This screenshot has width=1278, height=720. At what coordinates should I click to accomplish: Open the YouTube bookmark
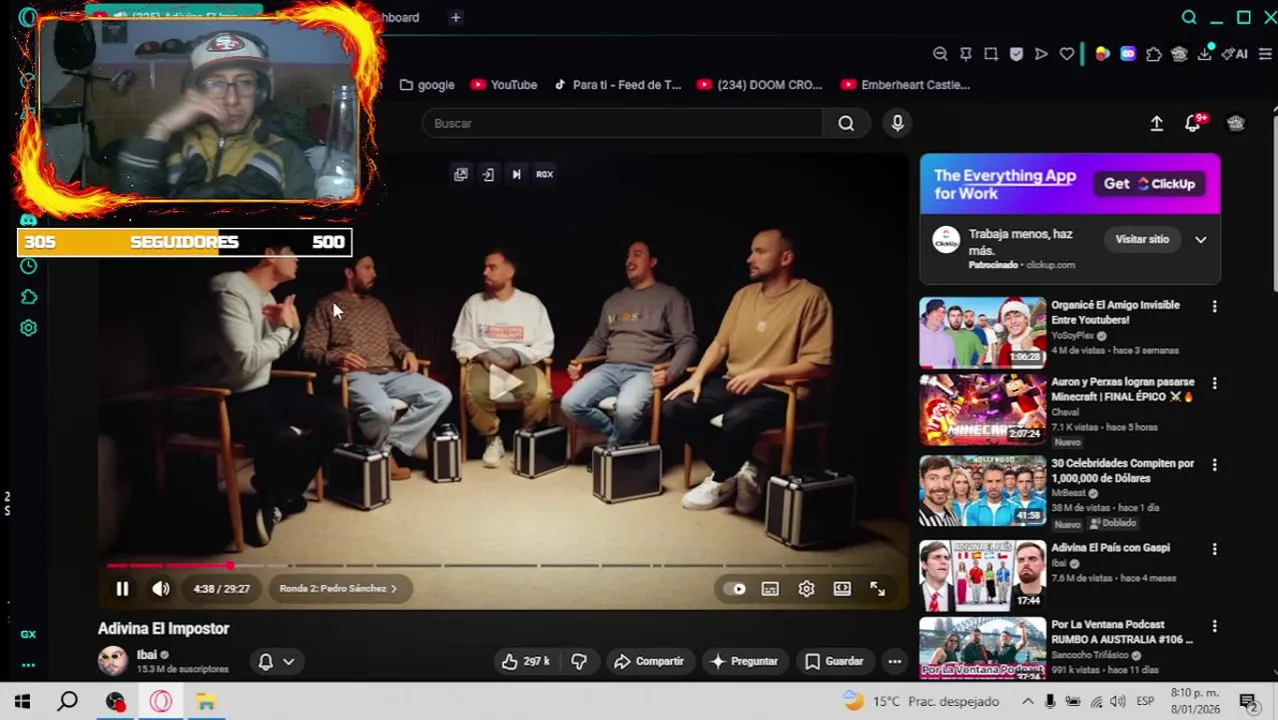(x=504, y=85)
